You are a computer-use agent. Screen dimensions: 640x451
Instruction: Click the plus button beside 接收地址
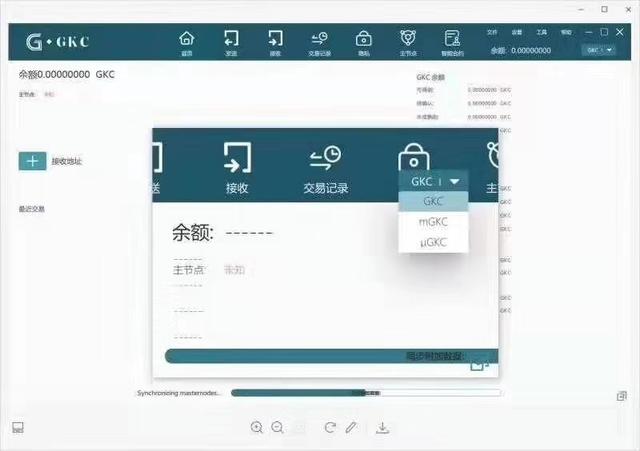(x=33, y=161)
